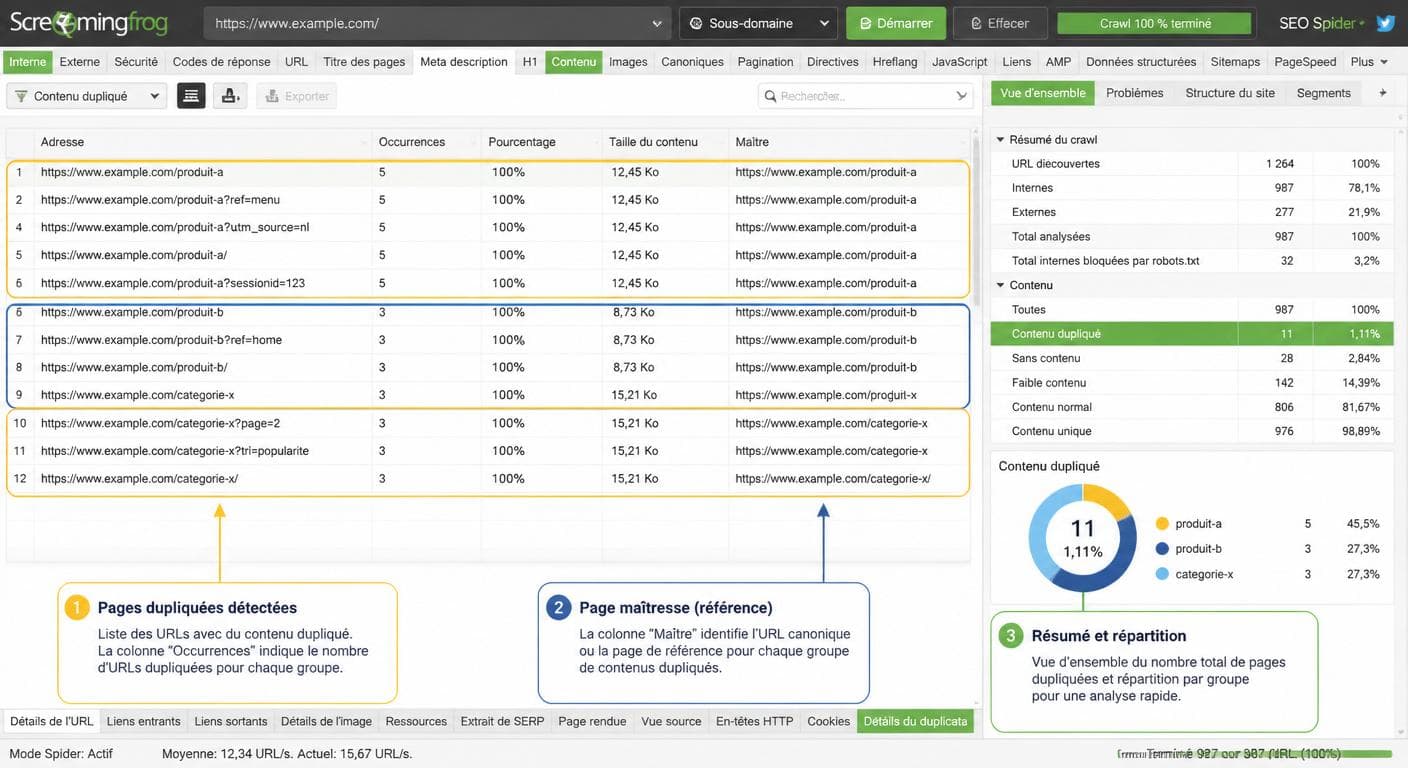Click the upload crawl icon button
The height and width of the screenshot is (768, 1408).
point(230,96)
